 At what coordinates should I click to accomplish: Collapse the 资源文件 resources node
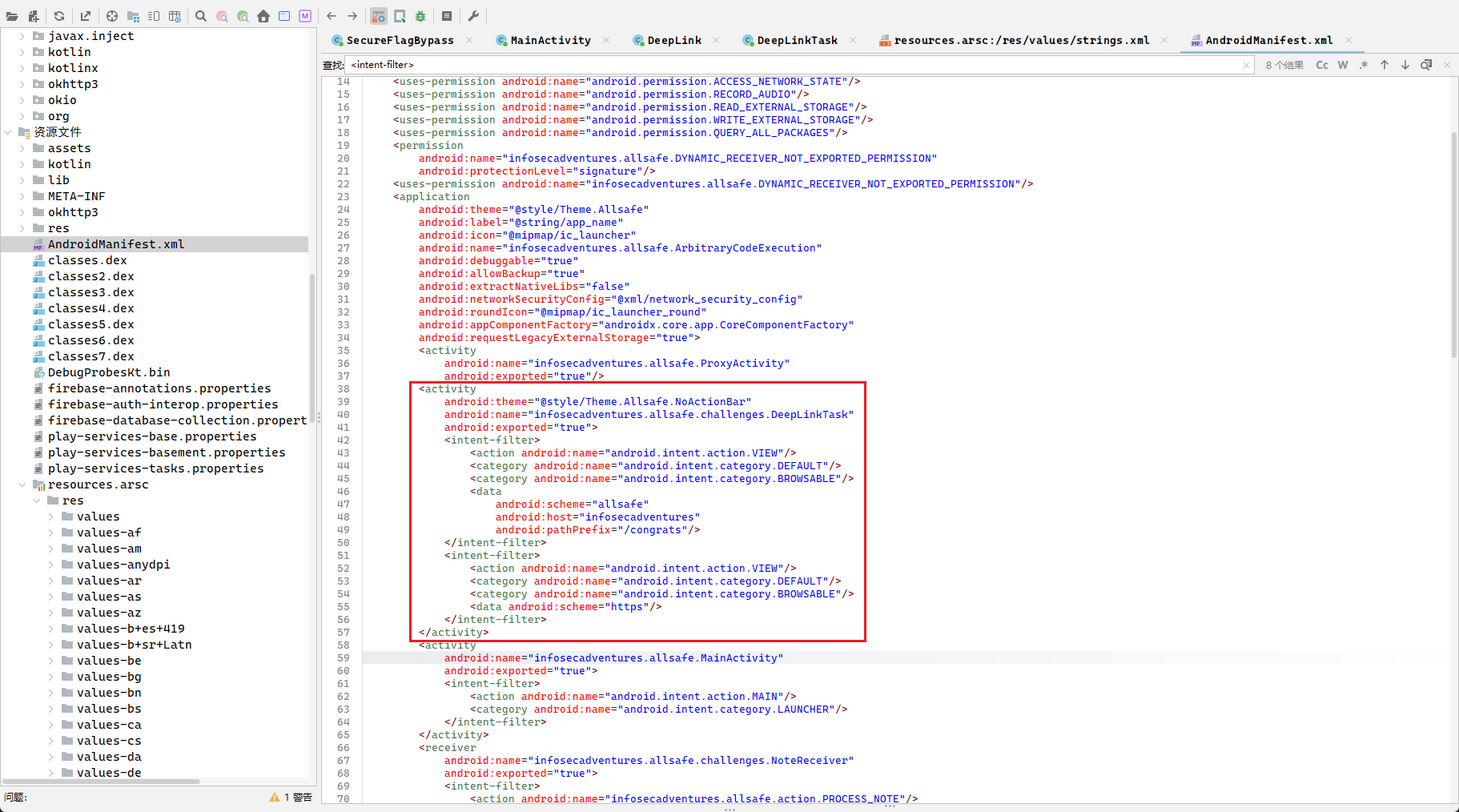point(8,132)
